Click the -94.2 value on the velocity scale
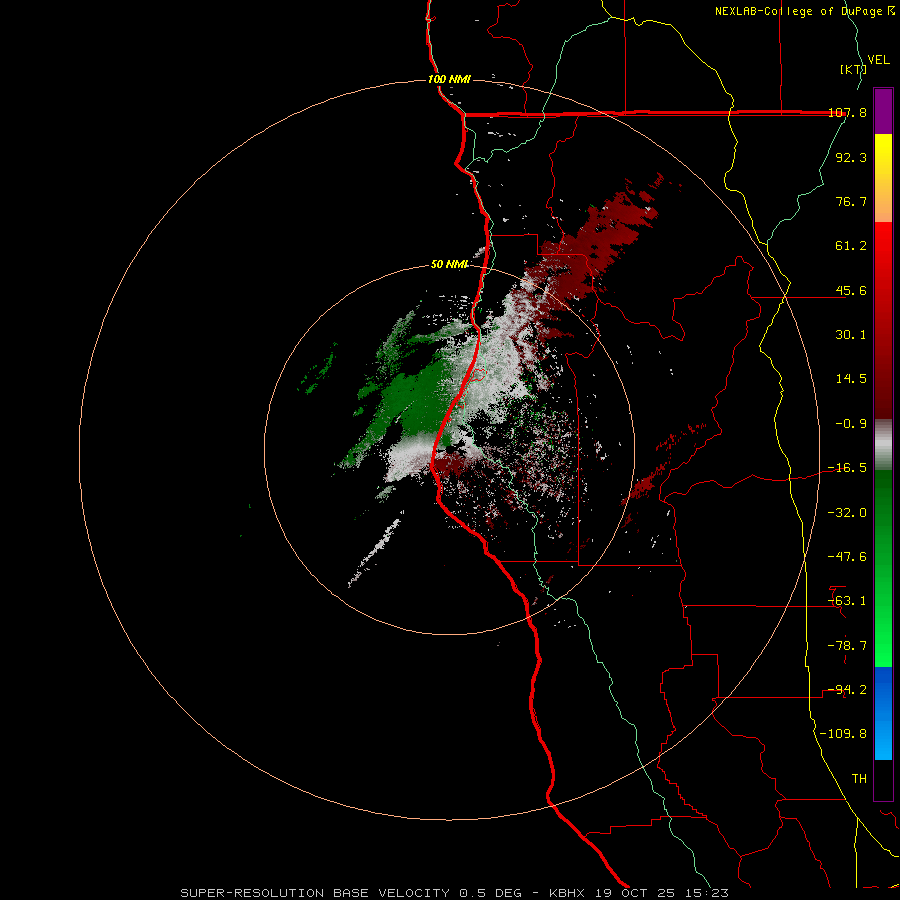The width and height of the screenshot is (900, 900). (x=848, y=690)
